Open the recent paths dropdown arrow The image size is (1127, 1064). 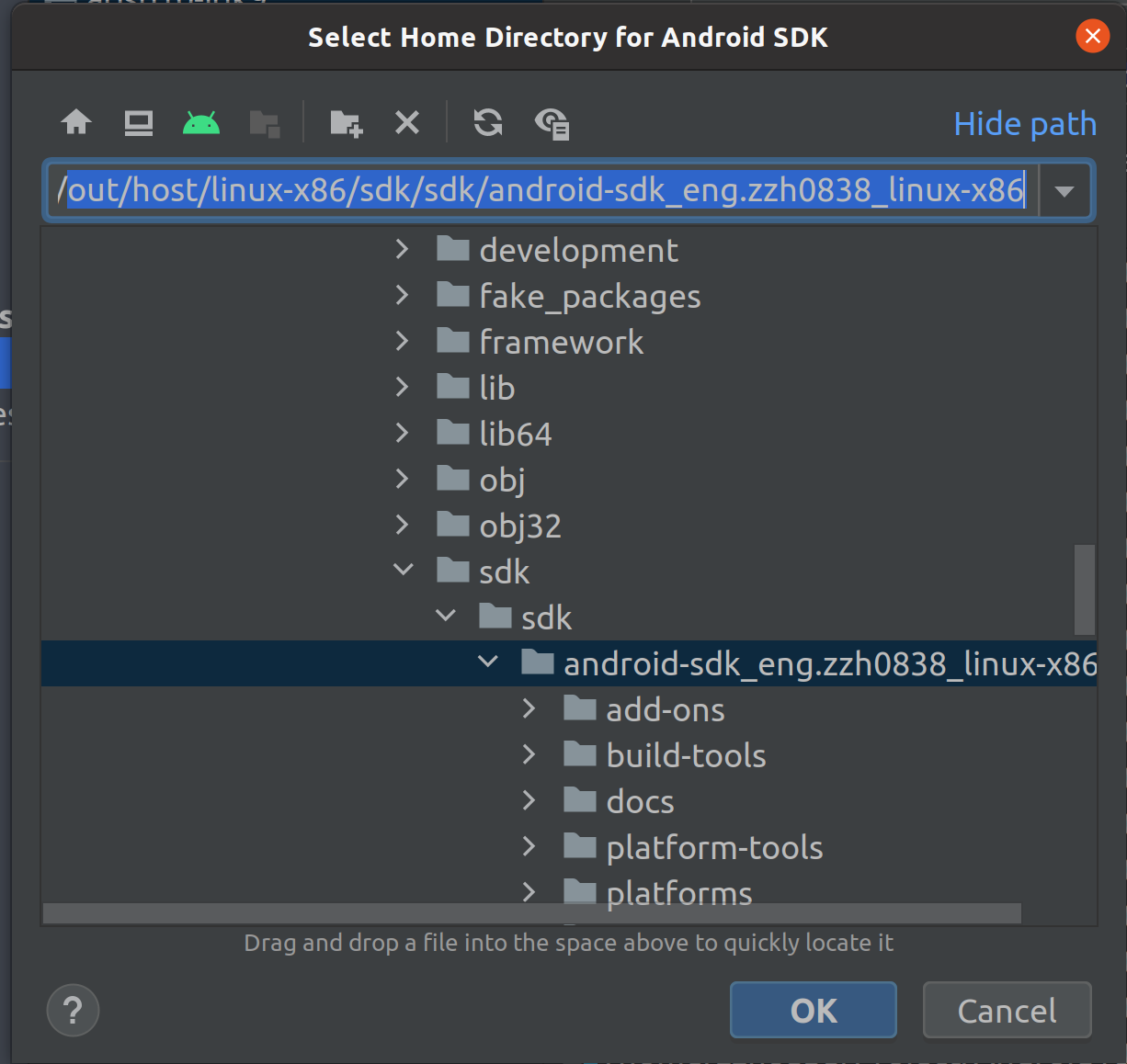click(1064, 191)
